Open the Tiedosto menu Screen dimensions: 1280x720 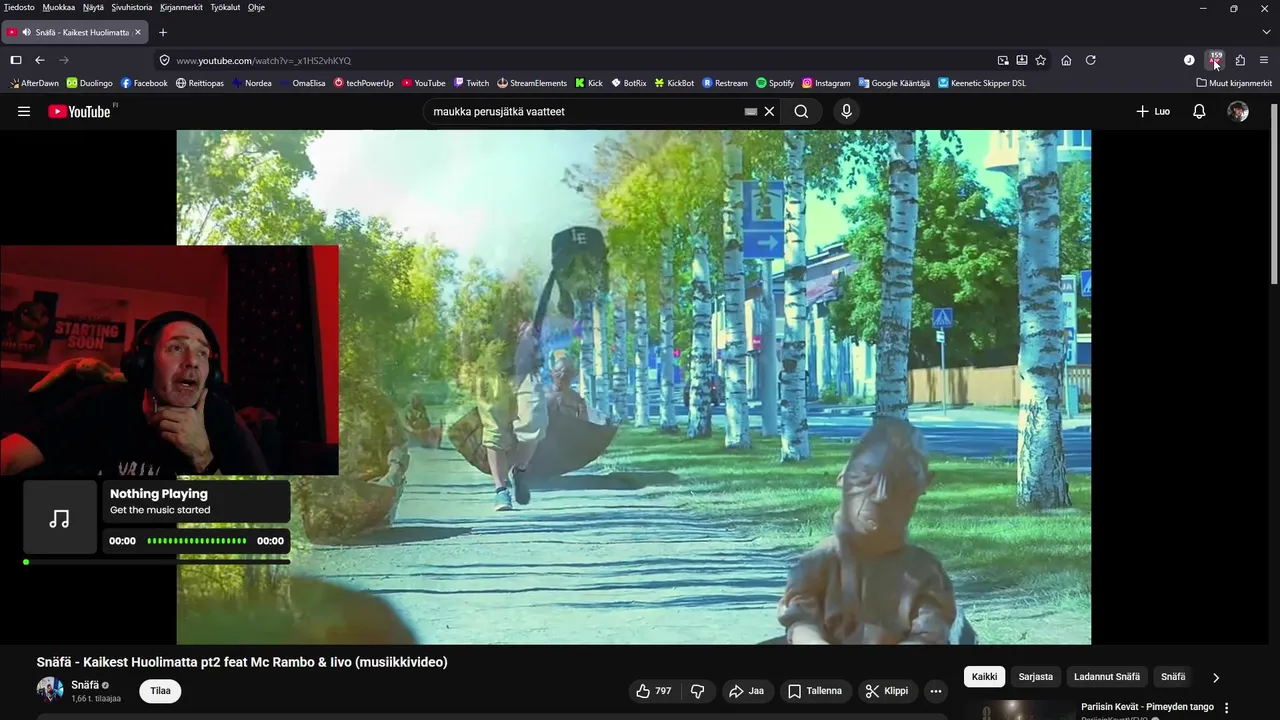[x=19, y=7]
